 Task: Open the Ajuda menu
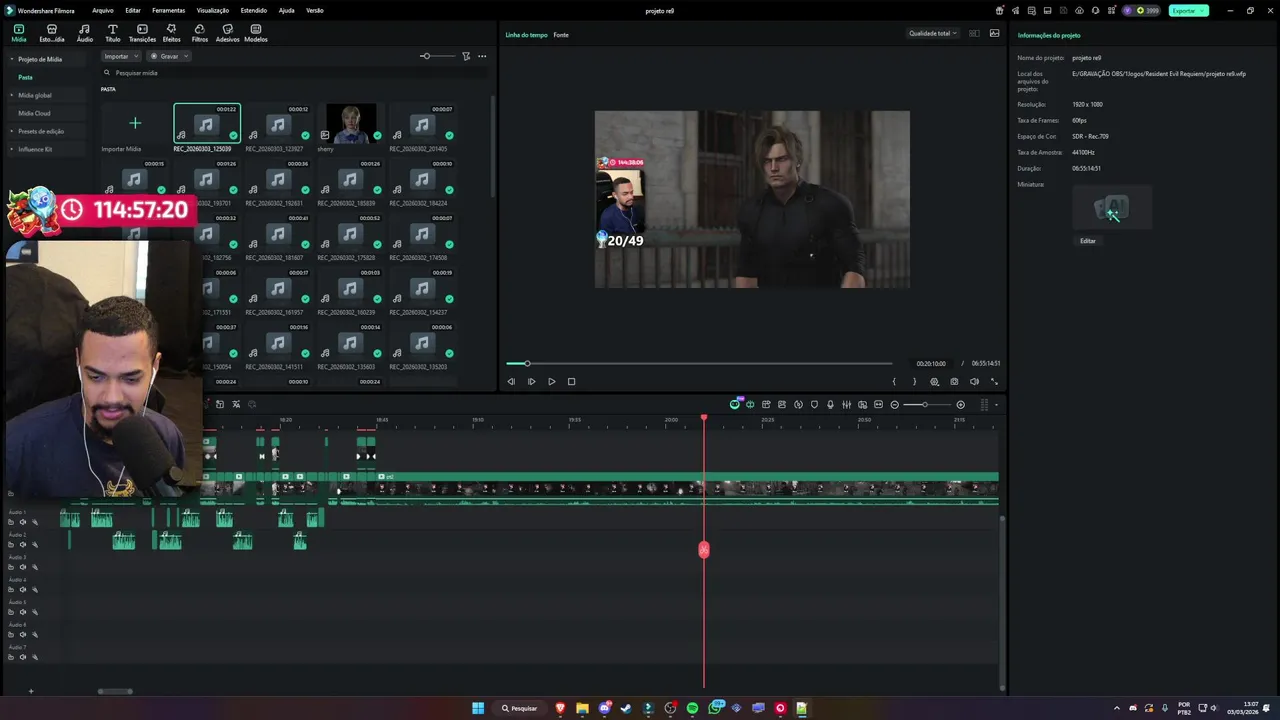coord(287,10)
